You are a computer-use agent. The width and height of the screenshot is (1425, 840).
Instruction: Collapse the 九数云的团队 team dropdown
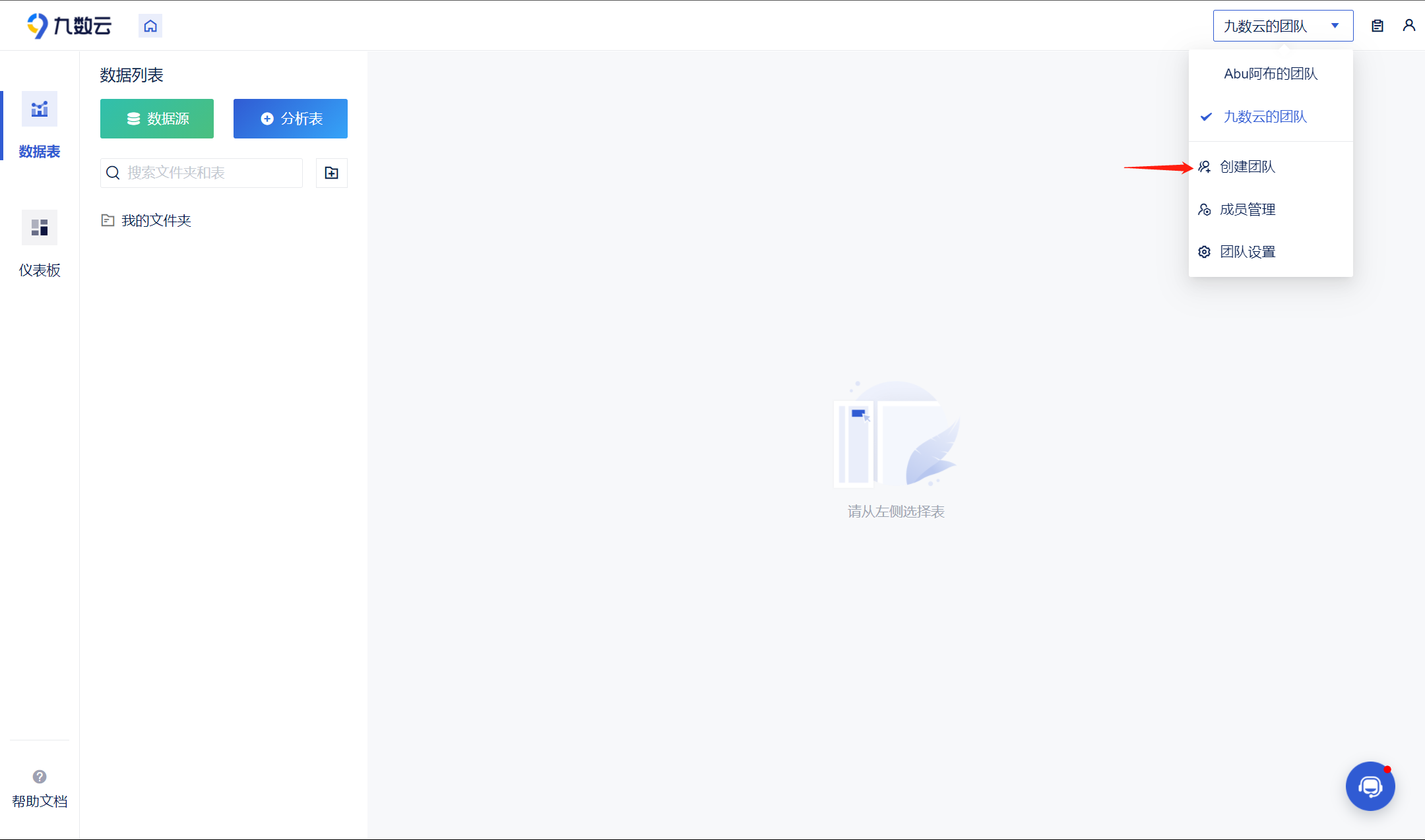pos(1265,26)
